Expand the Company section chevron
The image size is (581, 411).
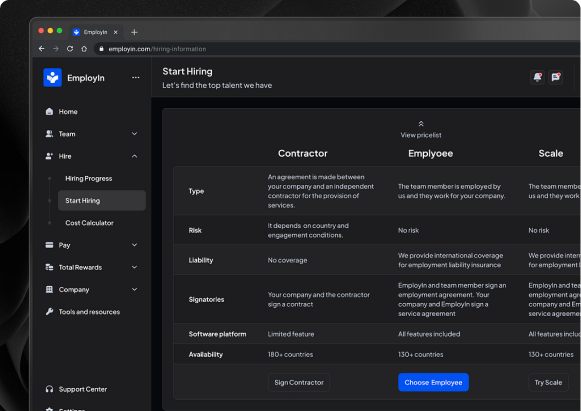pos(135,289)
